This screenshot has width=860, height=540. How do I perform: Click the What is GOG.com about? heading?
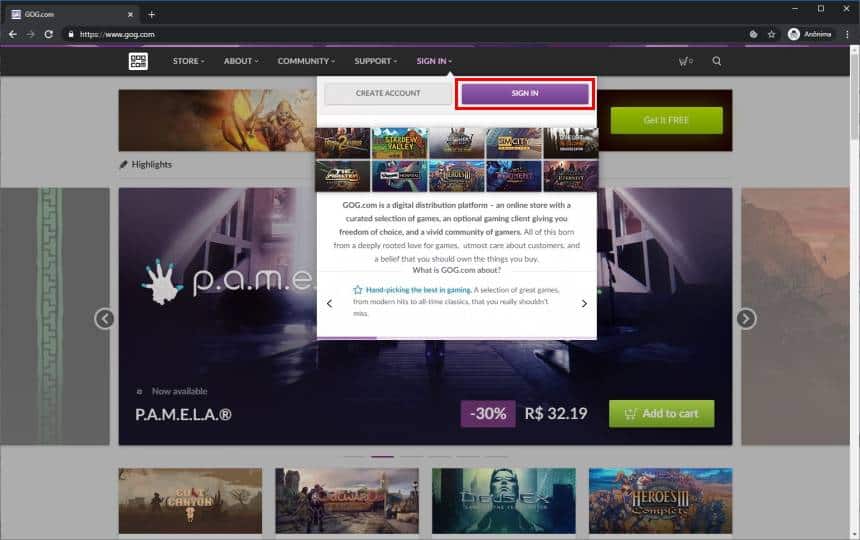(456, 270)
